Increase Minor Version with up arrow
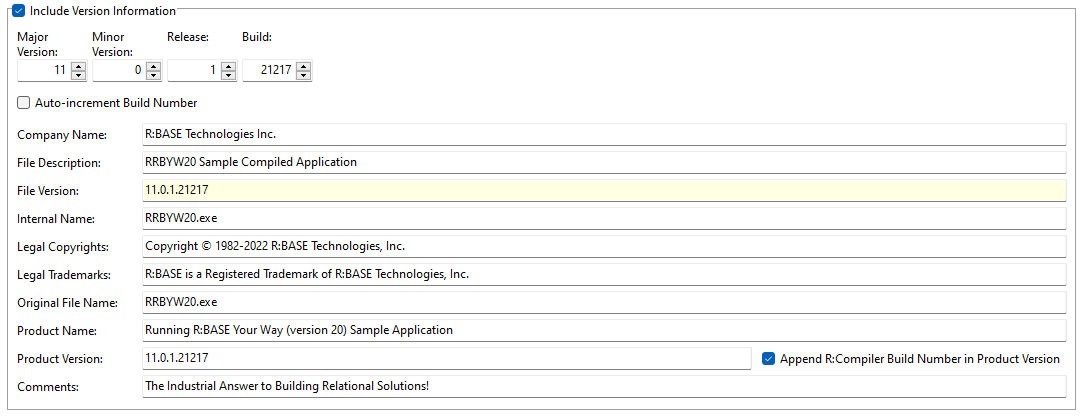Screen dimensions: 1084x418 (153, 66)
